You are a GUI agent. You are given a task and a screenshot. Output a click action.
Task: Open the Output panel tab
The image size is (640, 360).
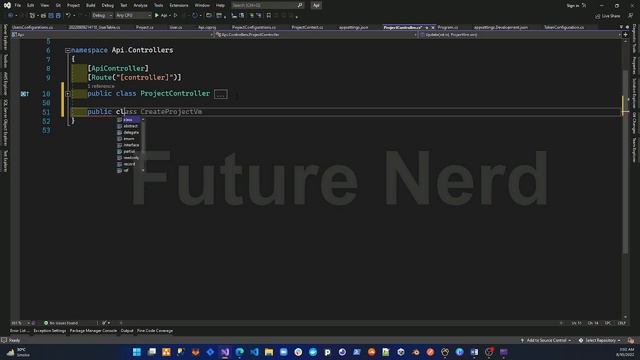click(127, 331)
